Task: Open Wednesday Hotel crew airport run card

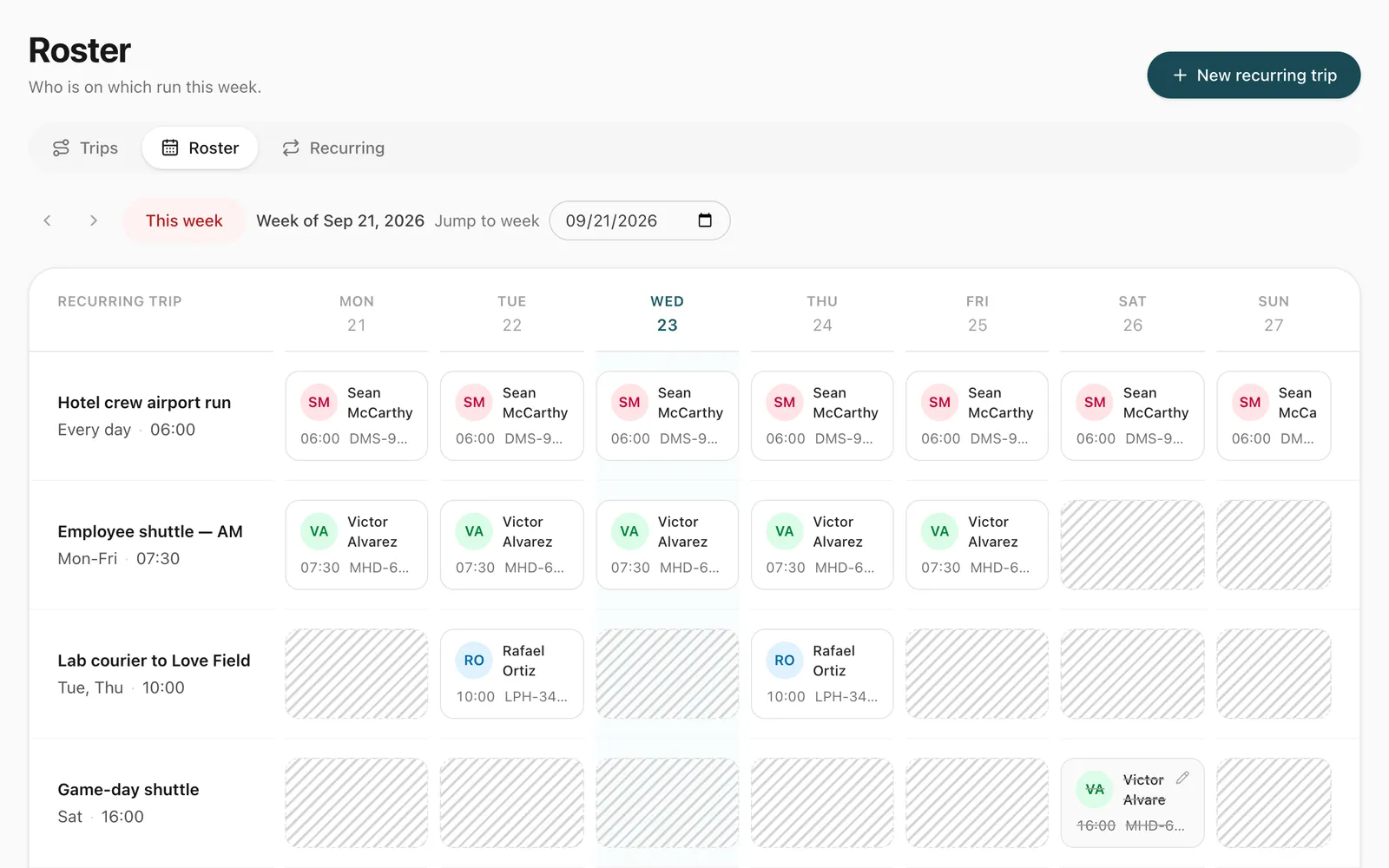Action: (x=668, y=416)
